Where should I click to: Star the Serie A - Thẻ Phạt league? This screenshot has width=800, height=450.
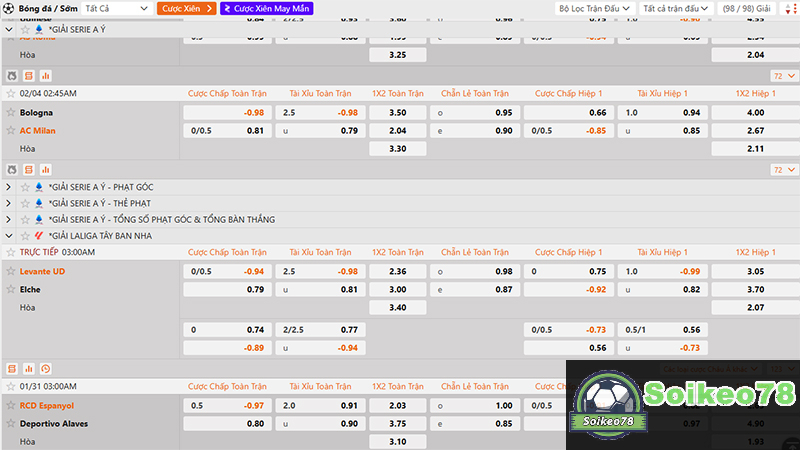point(24,203)
